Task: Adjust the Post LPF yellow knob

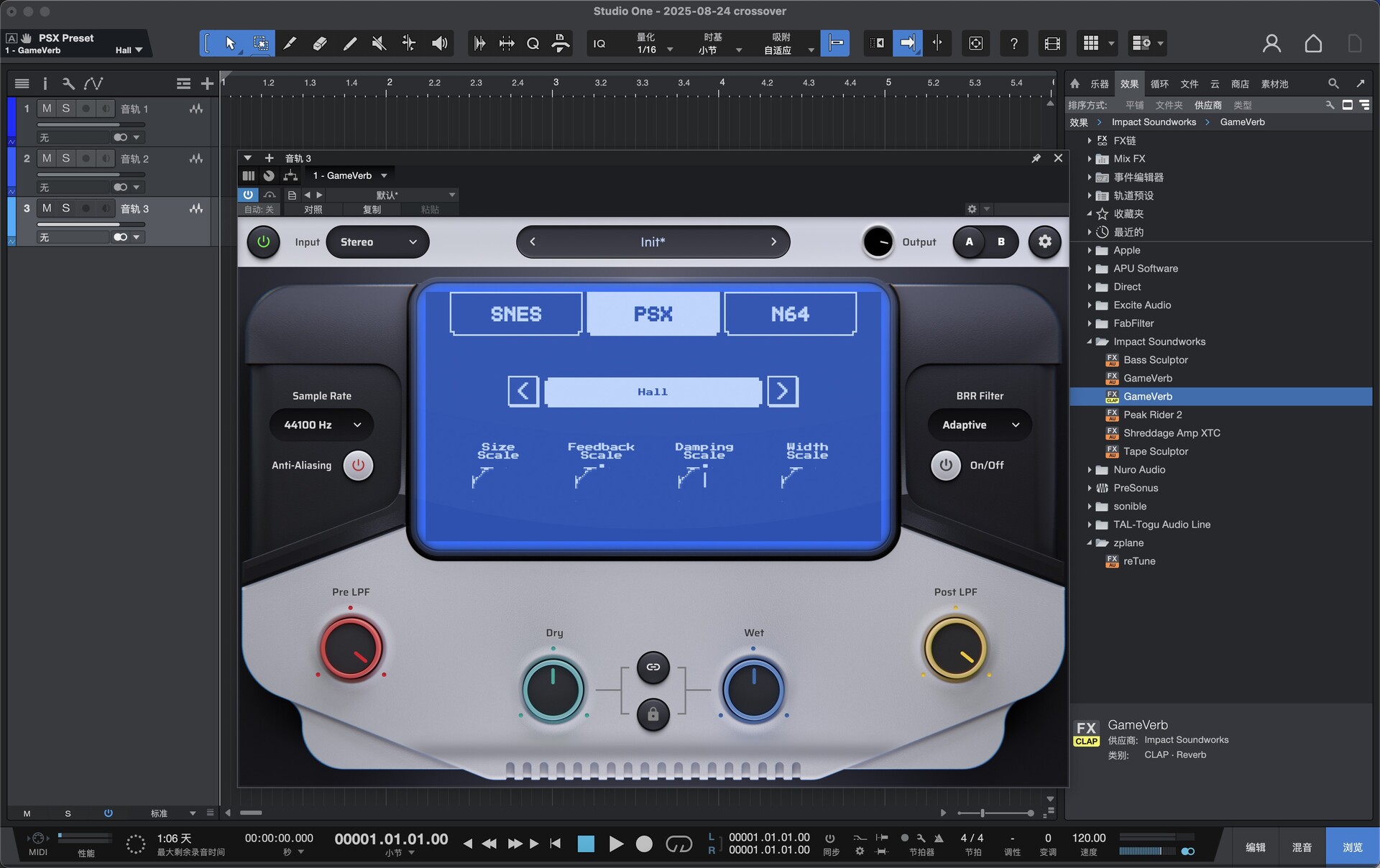Action: (955, 647)
